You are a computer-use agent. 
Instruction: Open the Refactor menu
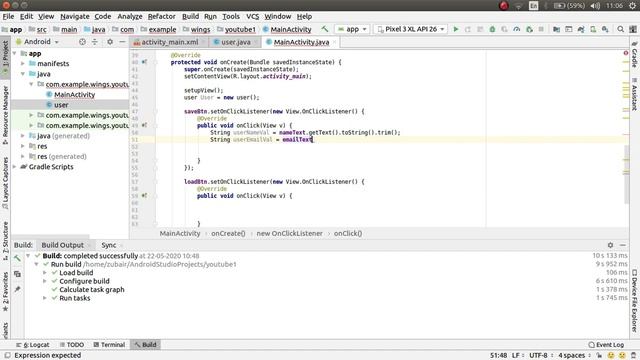coord(162,16)
